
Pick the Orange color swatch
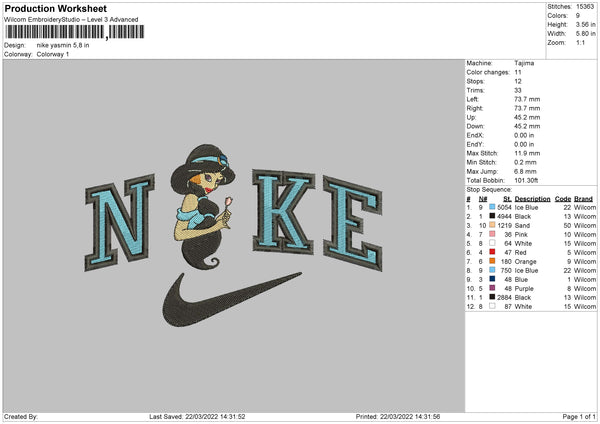492,261
